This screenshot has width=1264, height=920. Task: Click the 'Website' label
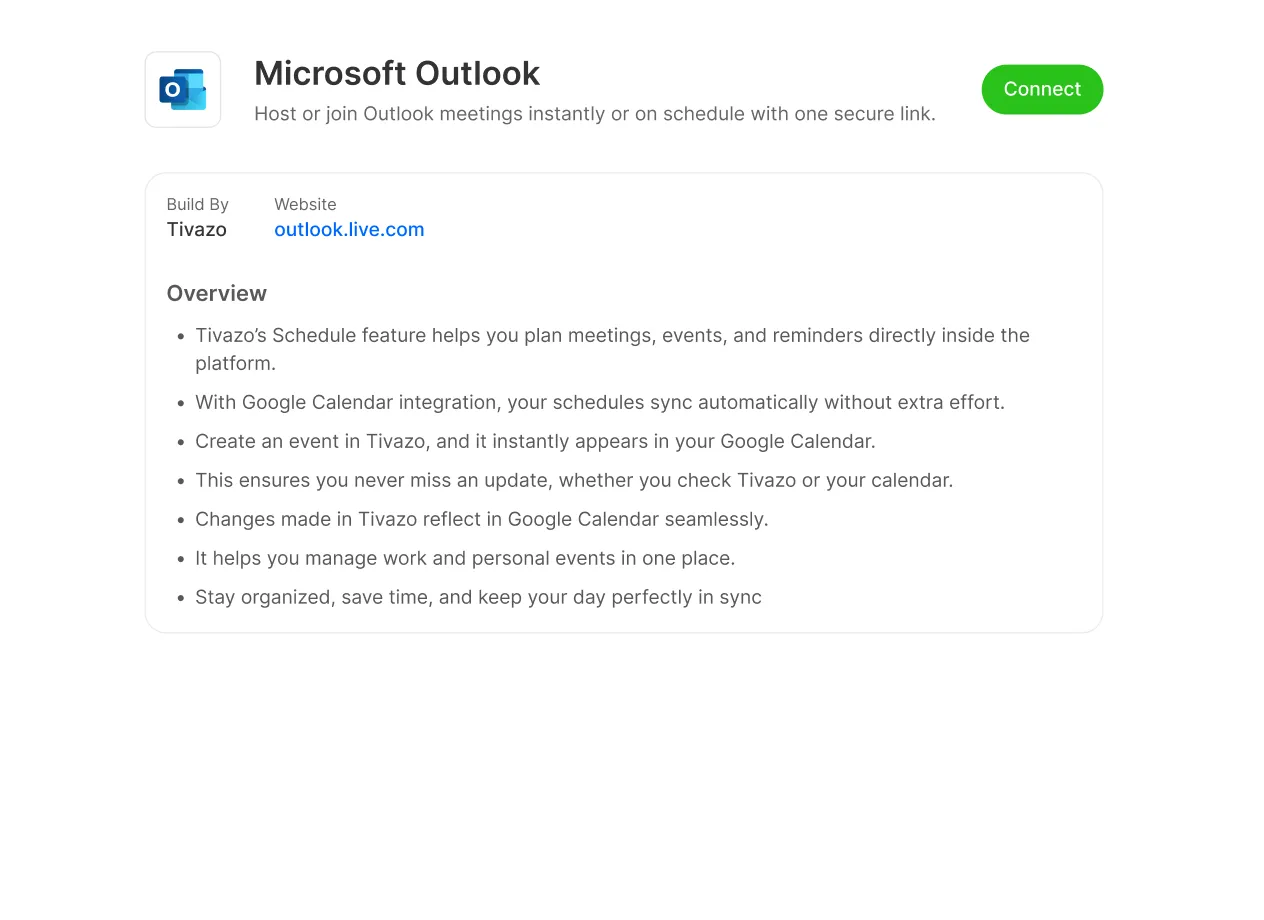(305, 204)
